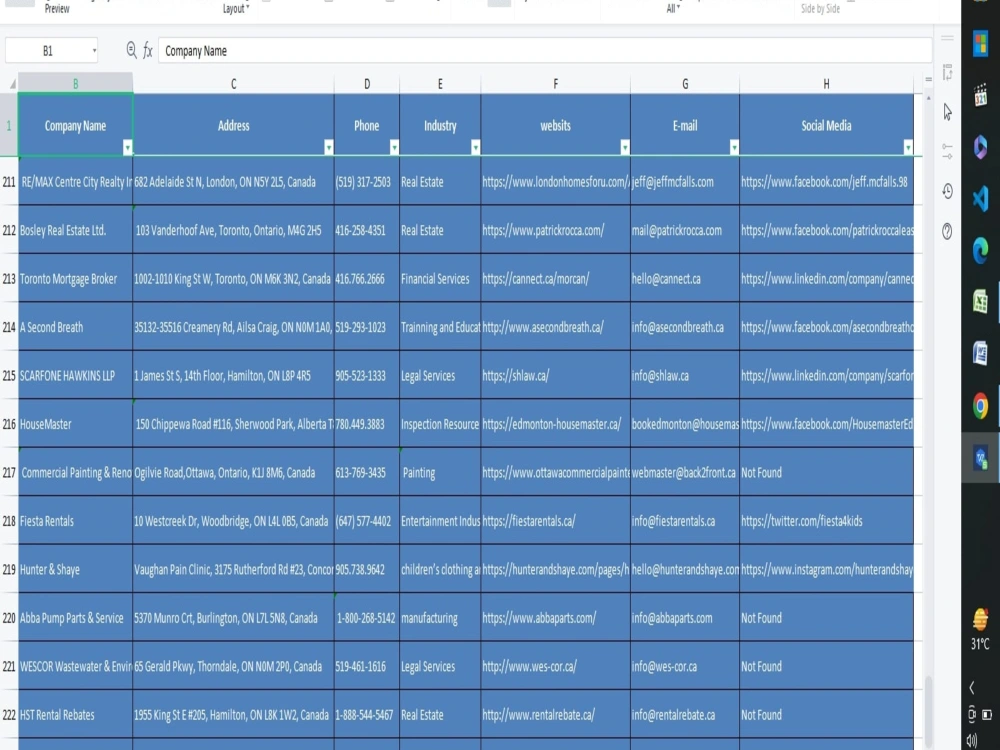Select the 'Painting' industry cell
1000x750 pixels.
[x=440, y=473]
